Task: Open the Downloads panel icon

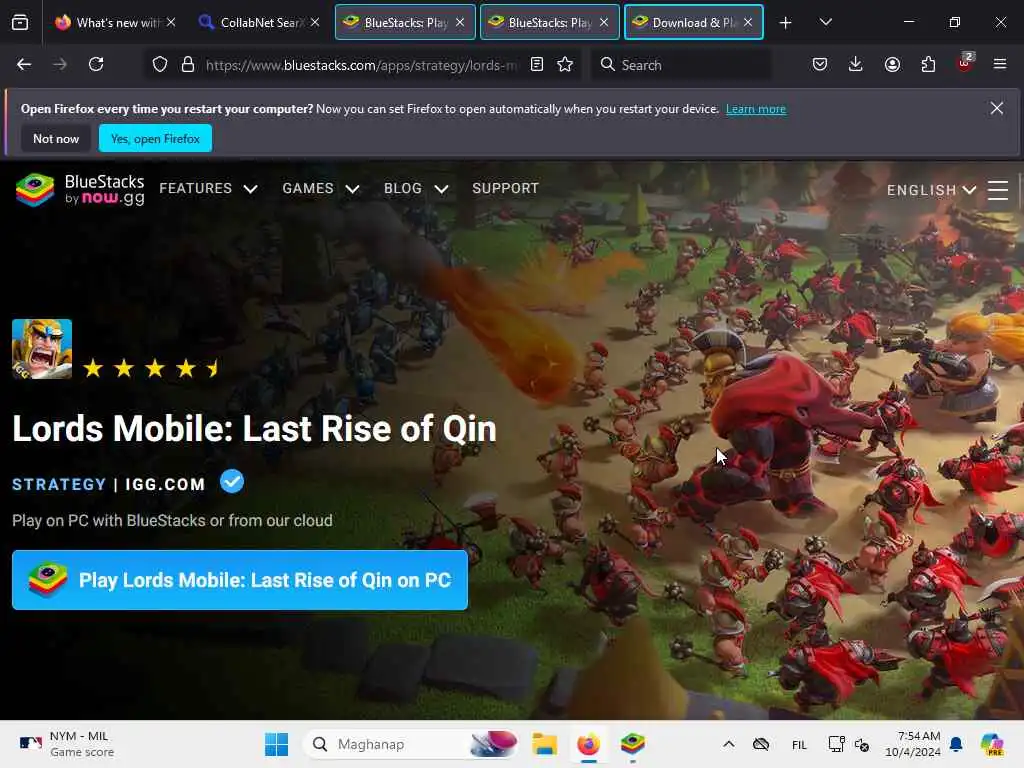Action: (x=856, y=64)
